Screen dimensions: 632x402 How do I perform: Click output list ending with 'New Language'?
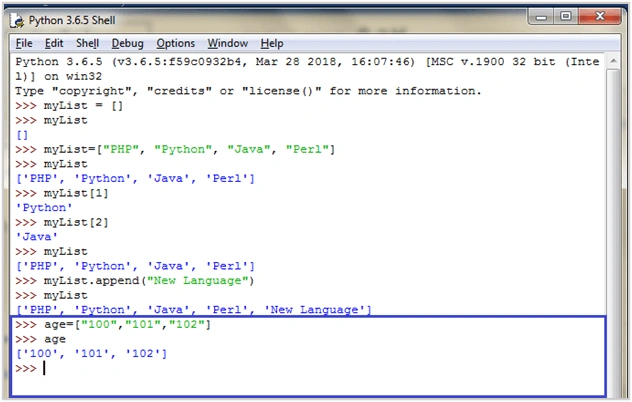click(x=193, y=310)
